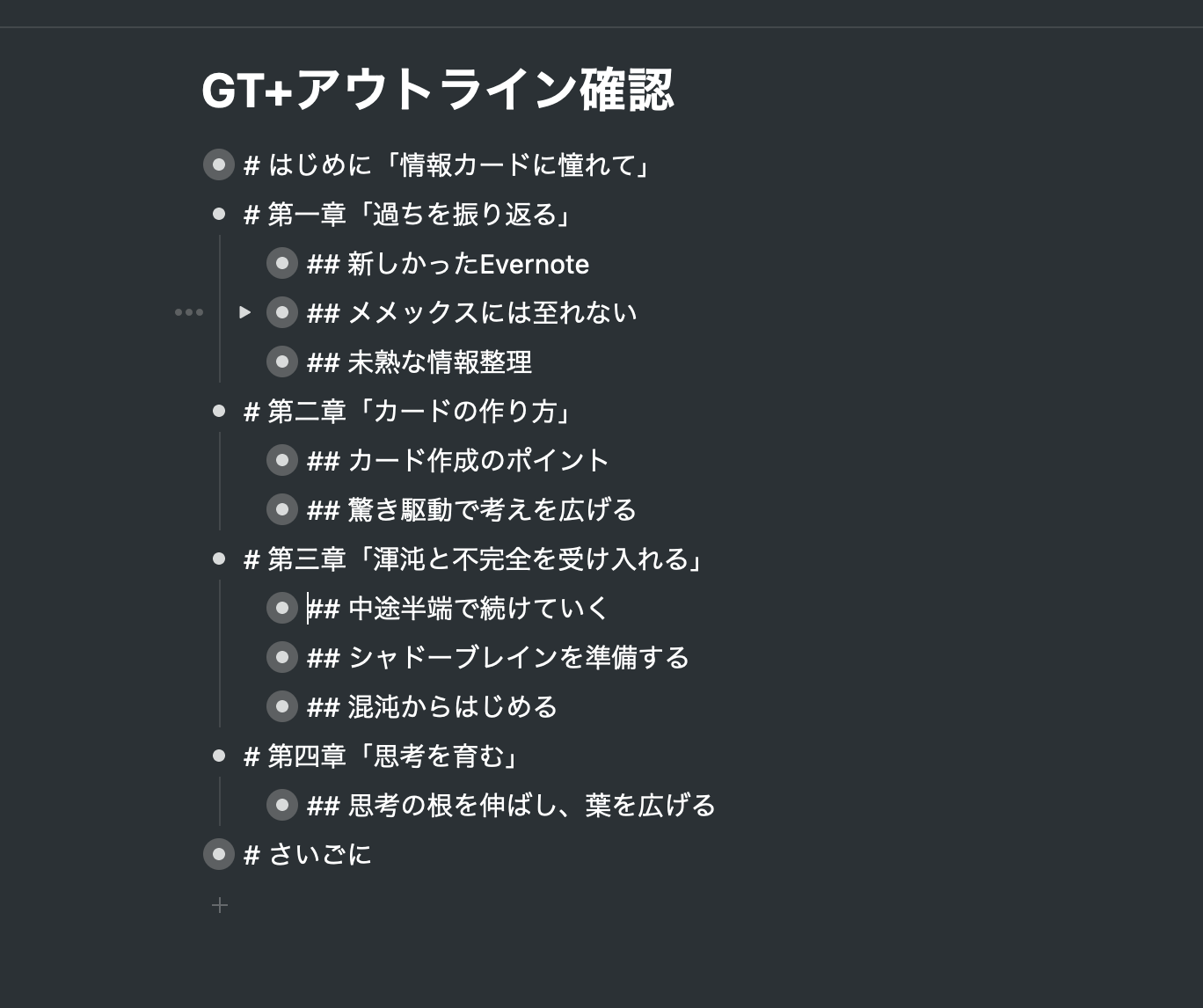Toggle the collapsed bullet on はじめに「情報カードに憧れて」

tap(218, 164)
